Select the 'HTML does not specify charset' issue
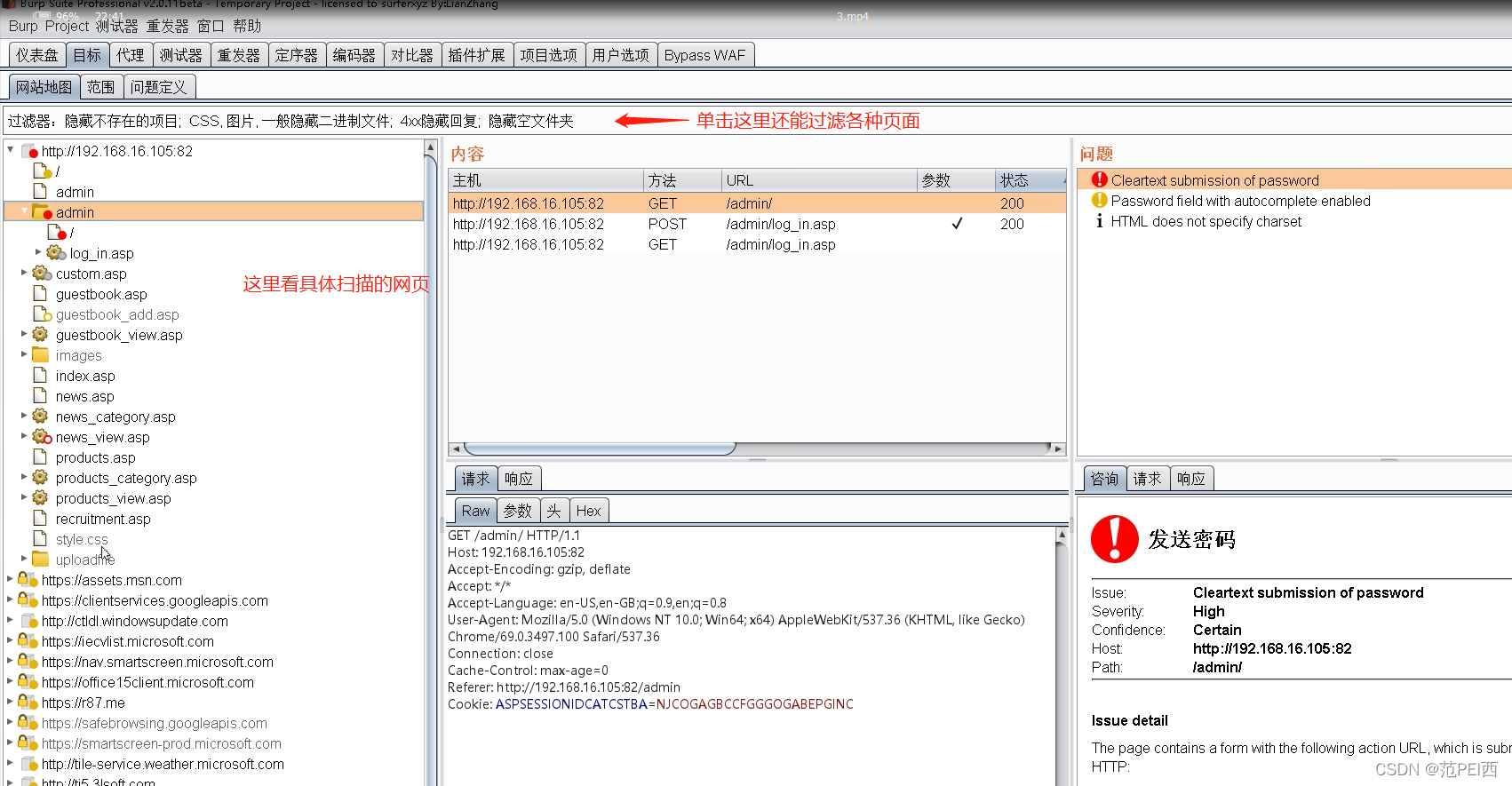 coord(1206,221)
